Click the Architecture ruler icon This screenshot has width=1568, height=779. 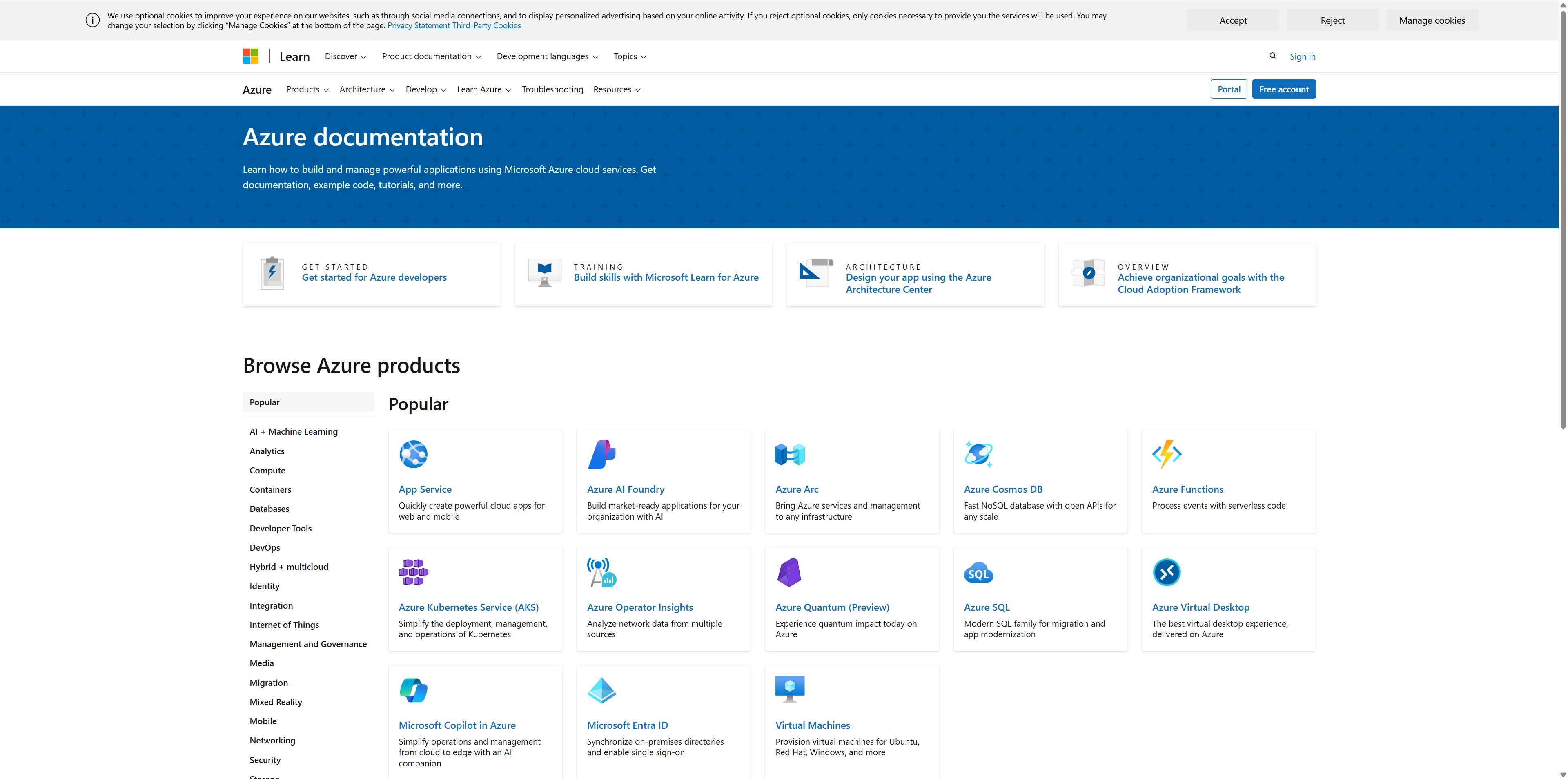click(x=816, y=272)
